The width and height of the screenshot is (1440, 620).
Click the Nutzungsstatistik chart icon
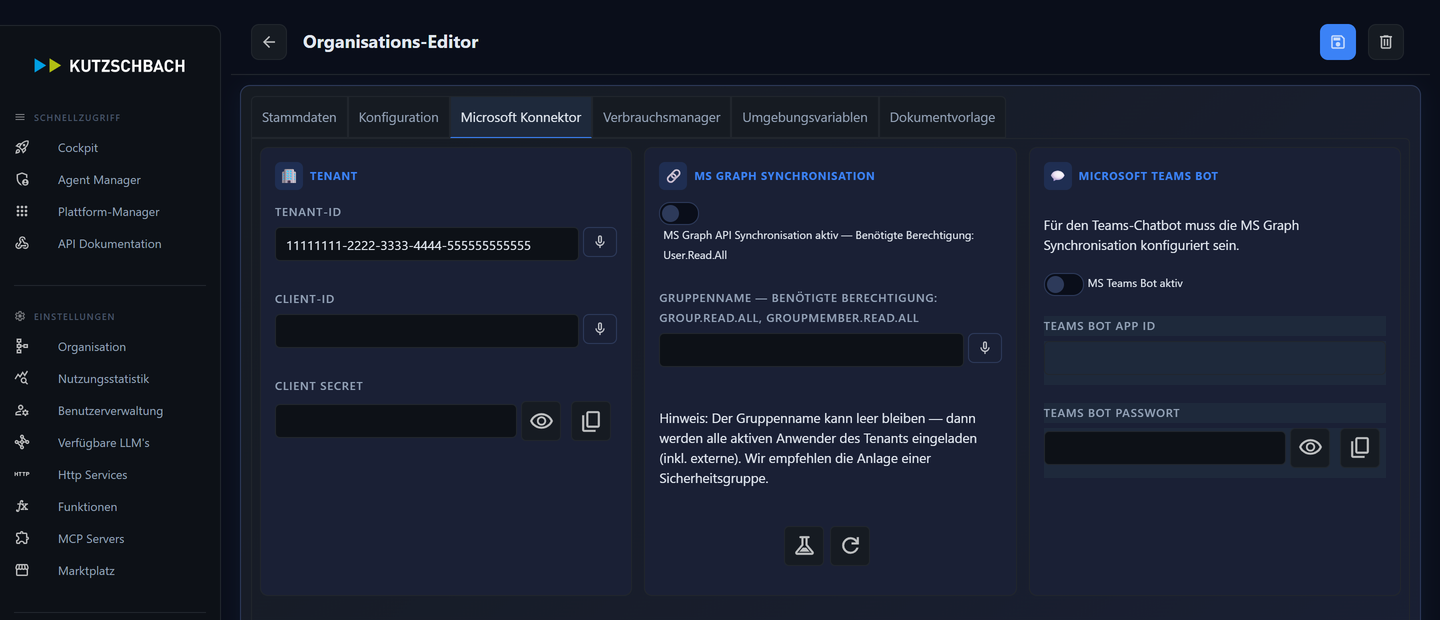22,379
